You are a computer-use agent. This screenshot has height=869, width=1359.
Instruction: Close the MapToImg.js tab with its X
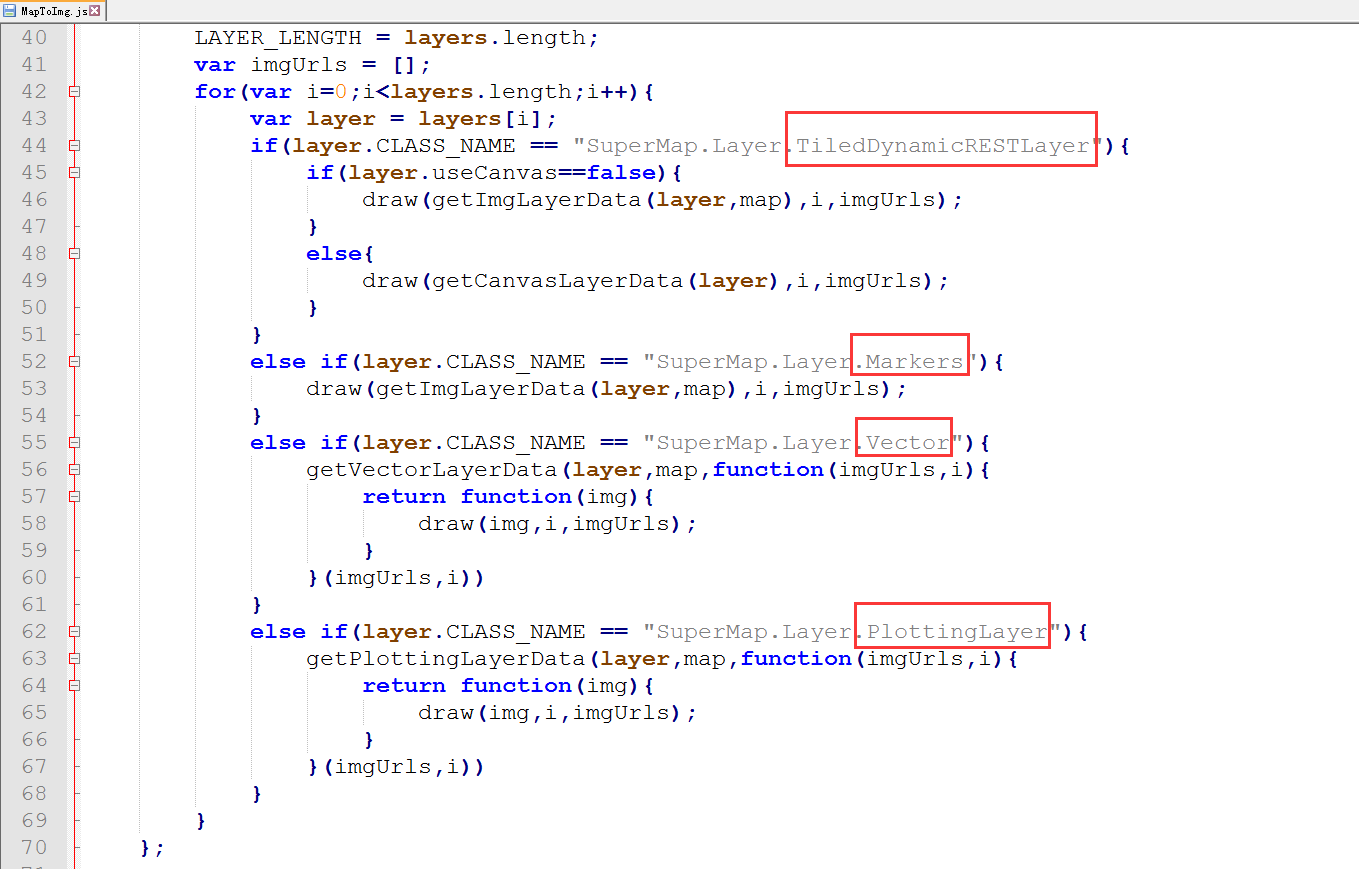coord(95,11)
